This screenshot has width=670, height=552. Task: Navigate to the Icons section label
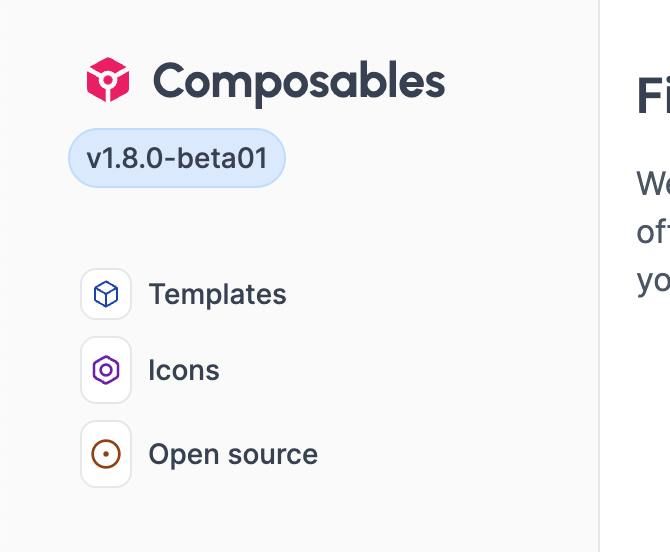coord(184,370)
